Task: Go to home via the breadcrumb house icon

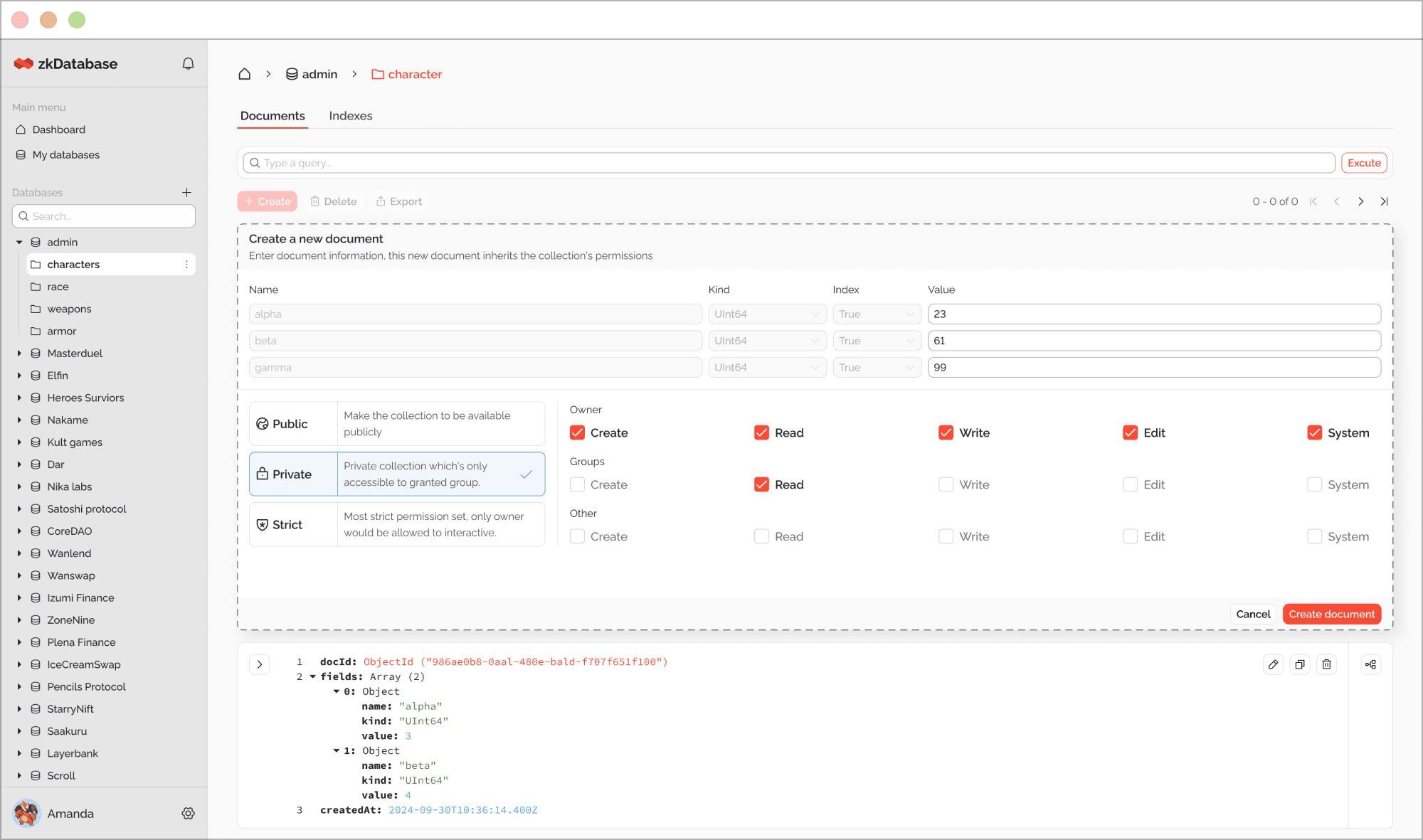Action: (x=244, y=74)
